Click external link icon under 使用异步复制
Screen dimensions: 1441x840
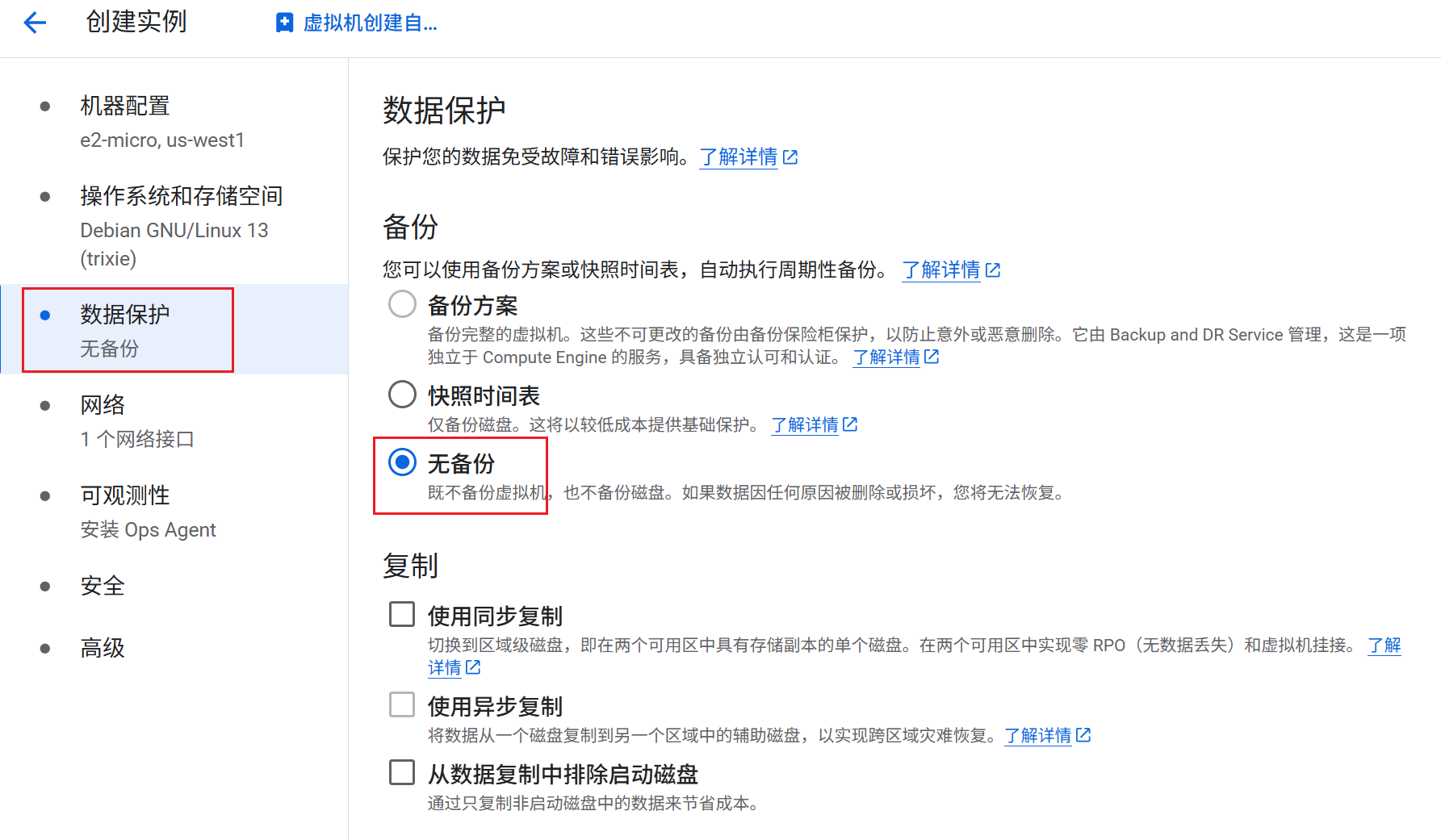[x=1083, y=735]
